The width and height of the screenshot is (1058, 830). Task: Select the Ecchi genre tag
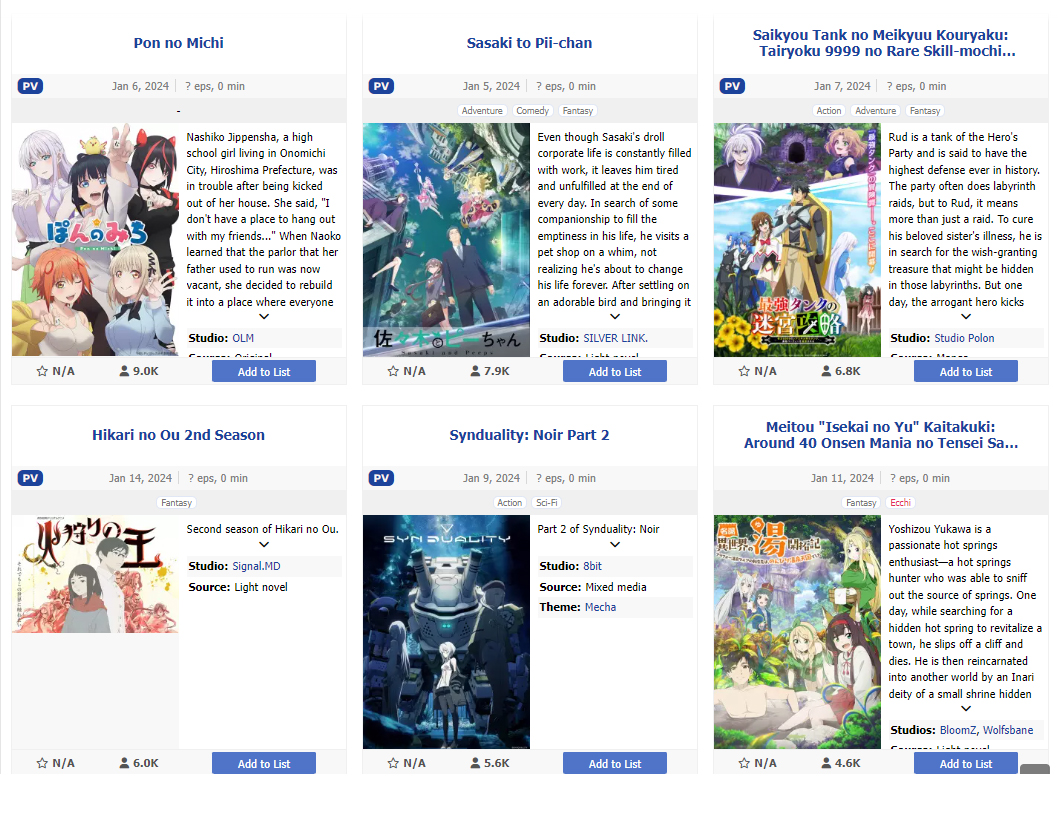point(900,503)
